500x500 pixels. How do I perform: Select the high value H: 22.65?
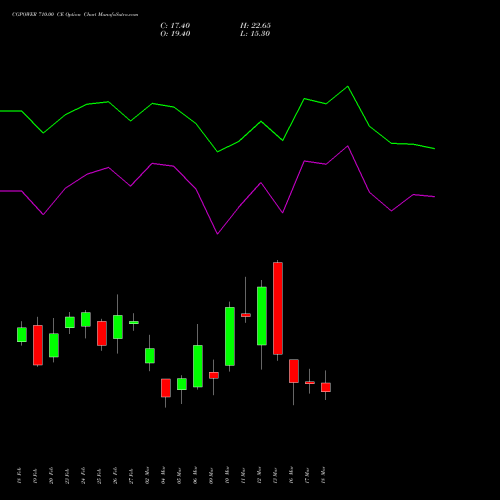pos(255,26)
